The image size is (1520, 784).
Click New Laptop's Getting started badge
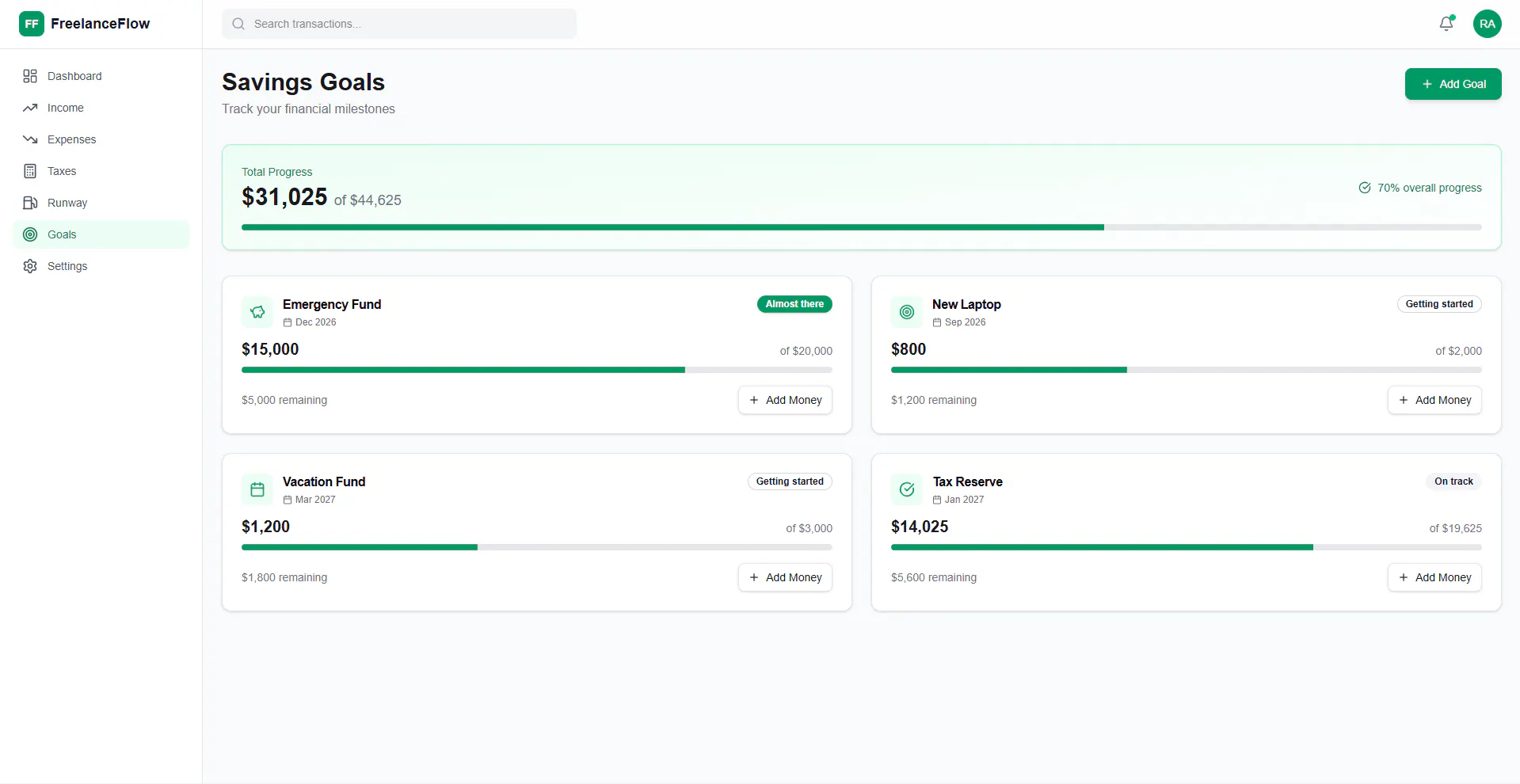tap(1439, 304)
